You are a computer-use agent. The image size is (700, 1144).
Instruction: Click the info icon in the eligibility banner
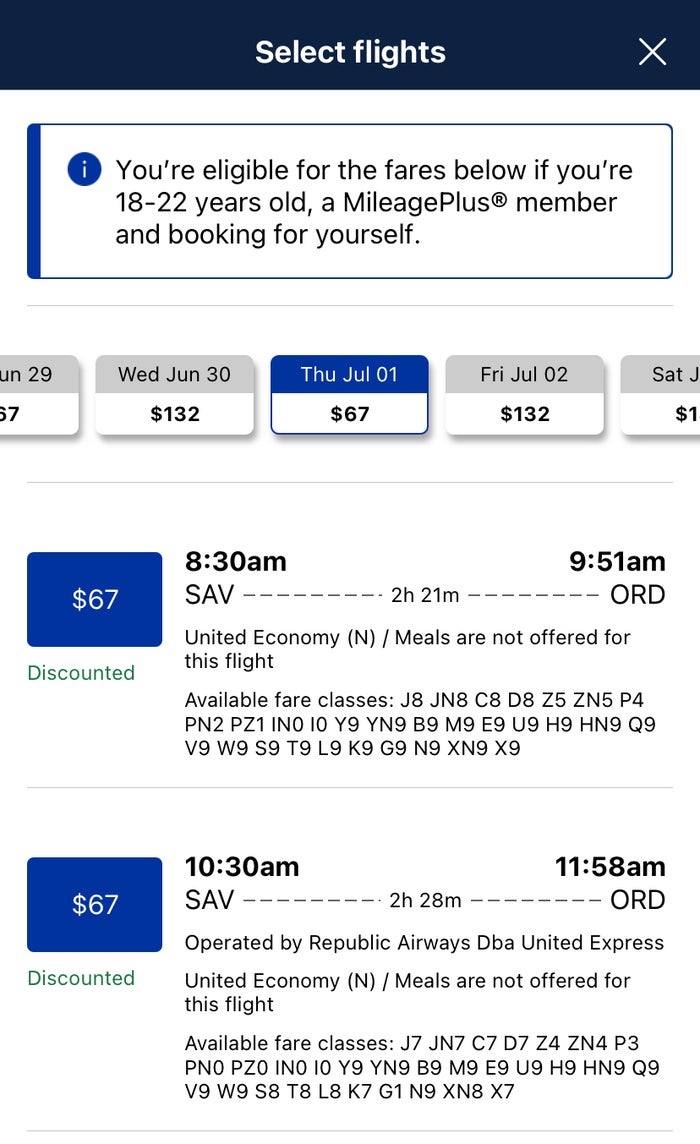(85, 170)
